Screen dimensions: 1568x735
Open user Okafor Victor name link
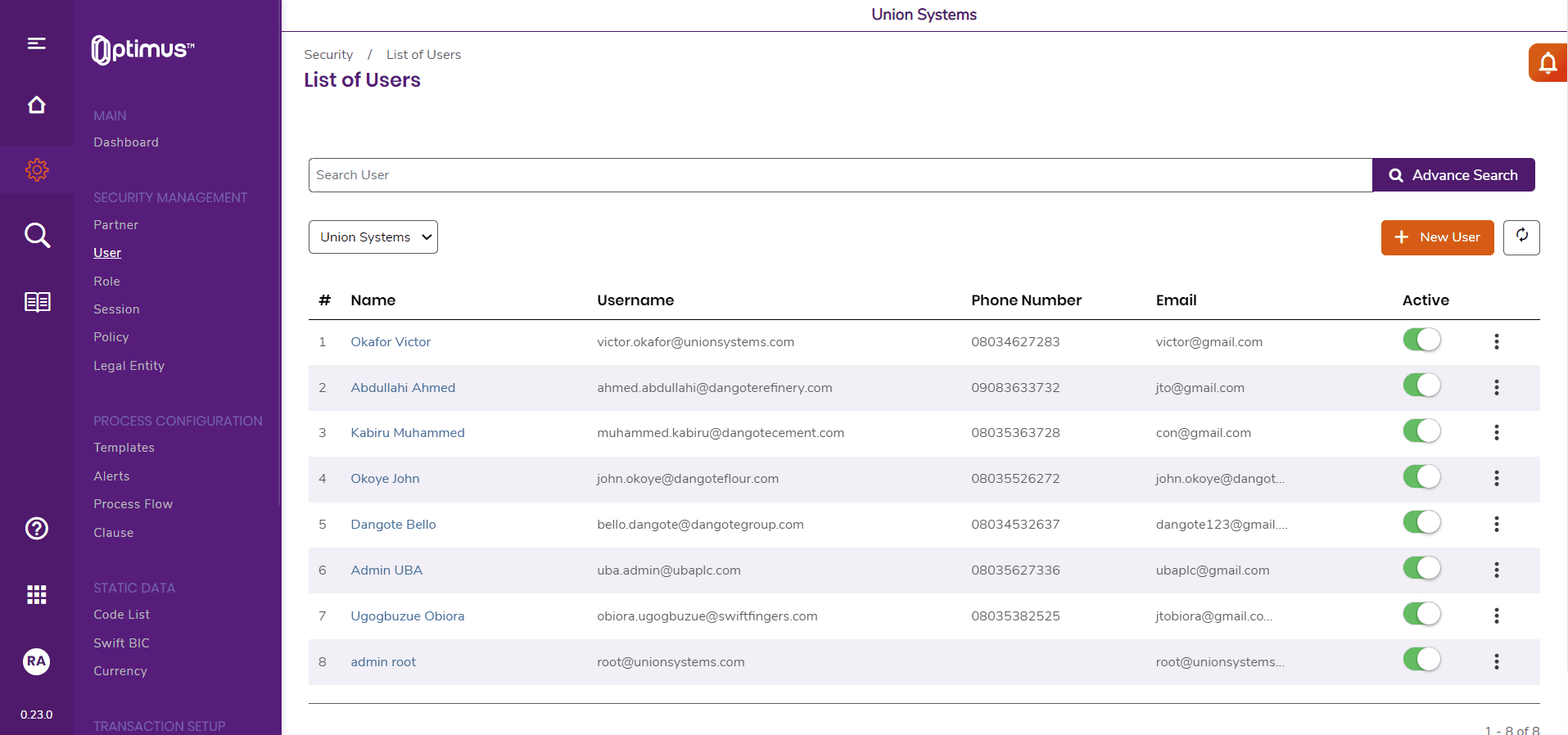click(x=391, y=342)
